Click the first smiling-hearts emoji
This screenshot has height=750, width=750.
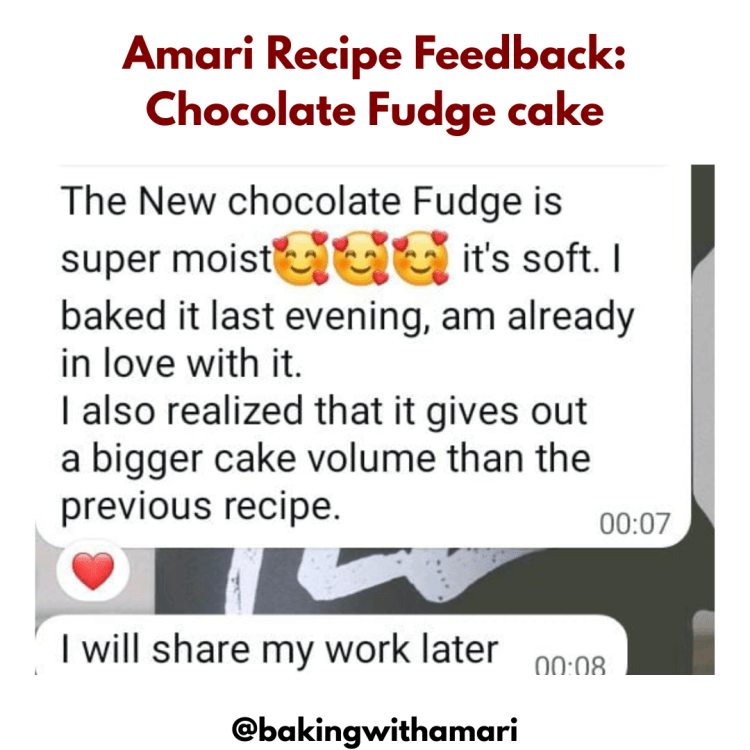tap(301, 258)
